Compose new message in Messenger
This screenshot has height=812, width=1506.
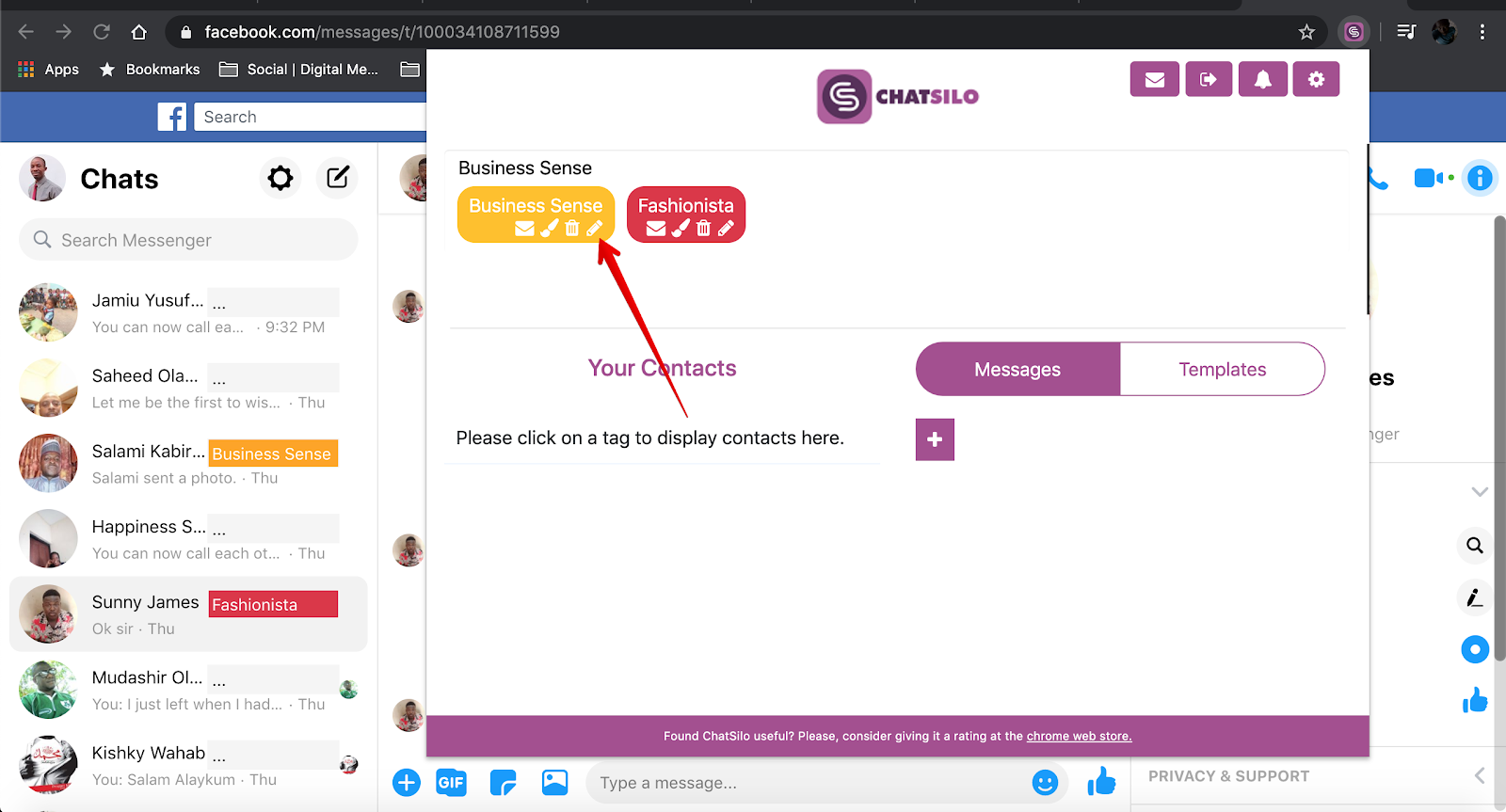[x=338, y=178]
